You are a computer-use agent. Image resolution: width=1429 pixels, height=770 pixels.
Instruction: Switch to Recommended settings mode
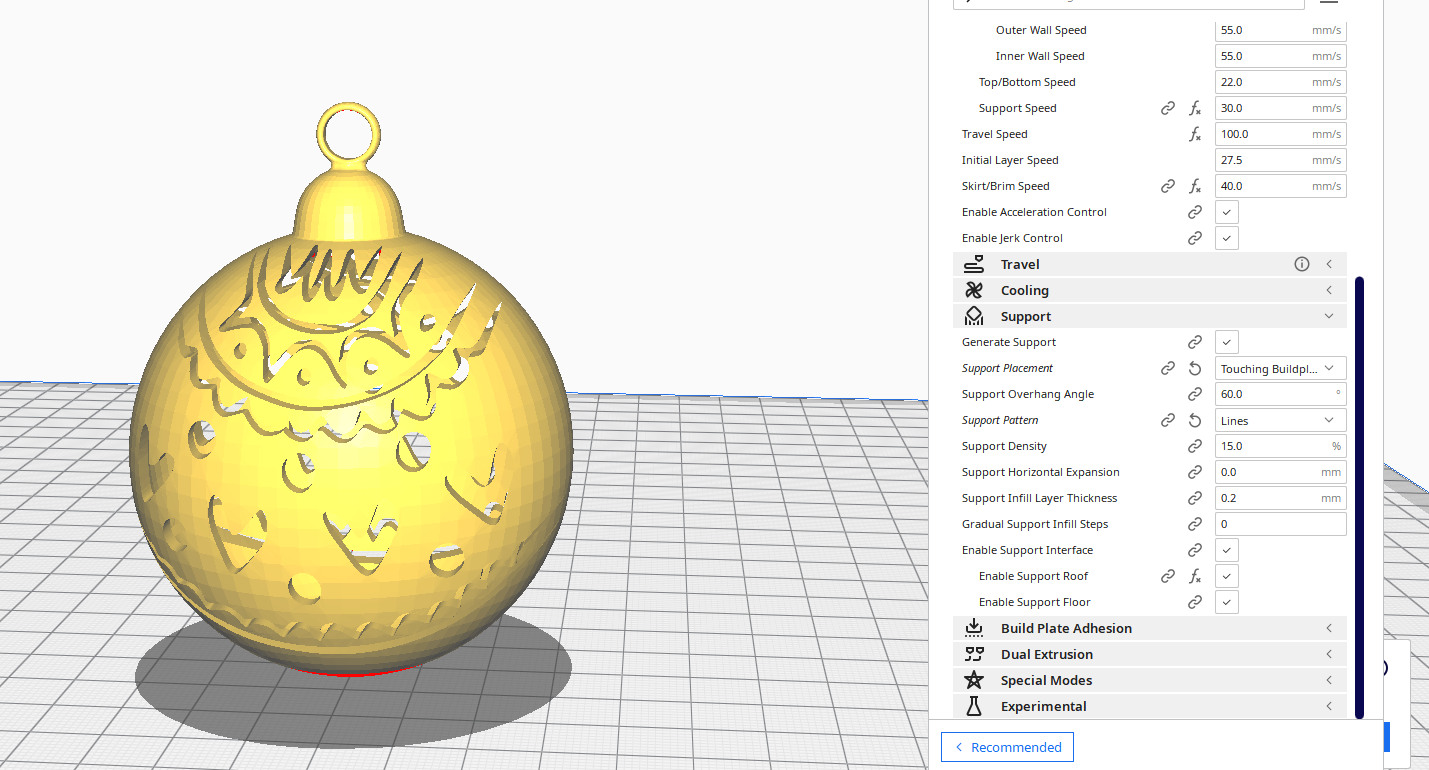click(1007, 746)
